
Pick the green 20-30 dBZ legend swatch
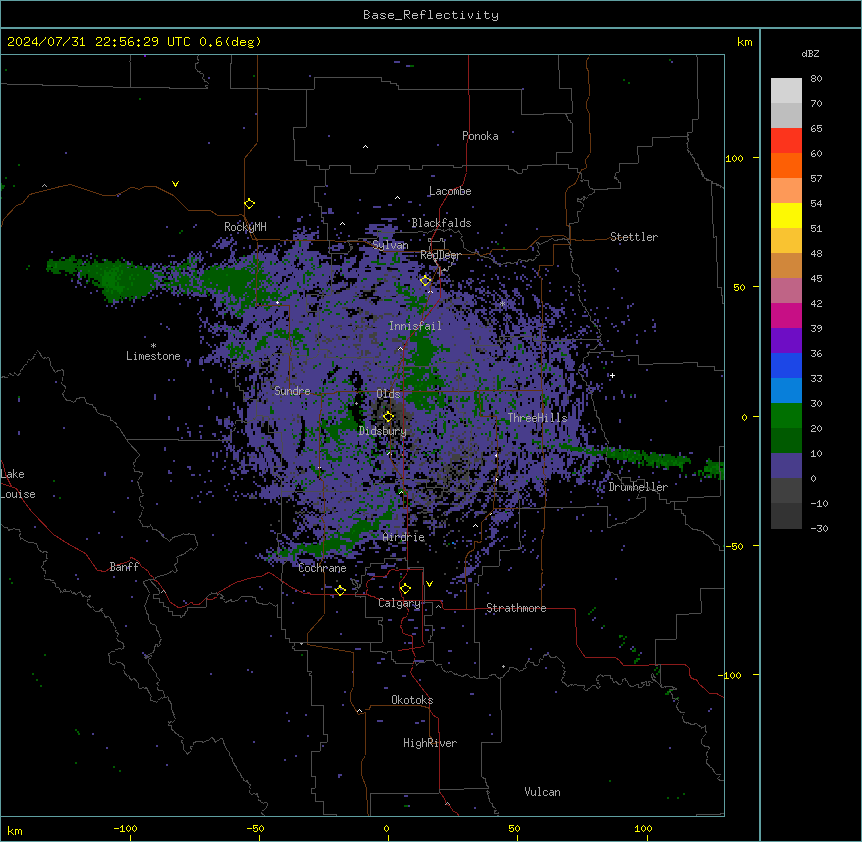pyautogui.click(x=786, y=416)
